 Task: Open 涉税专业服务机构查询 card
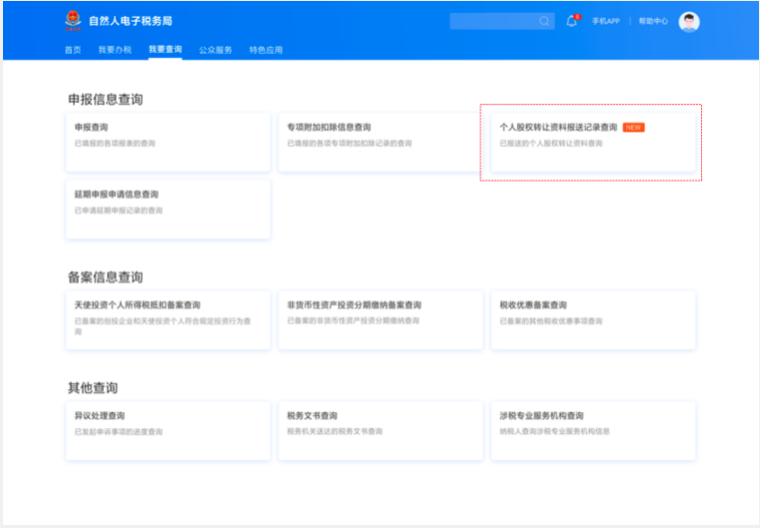tap(593, 430)
